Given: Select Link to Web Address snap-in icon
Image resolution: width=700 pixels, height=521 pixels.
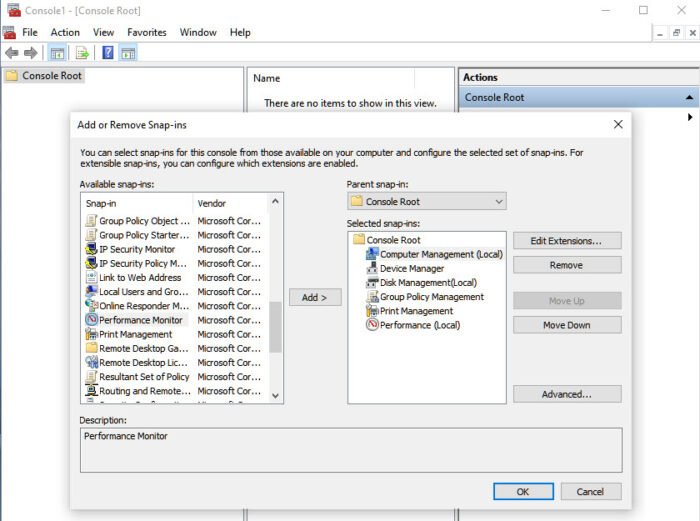Looking at the screenshot, I should click(x=91, y=277).
